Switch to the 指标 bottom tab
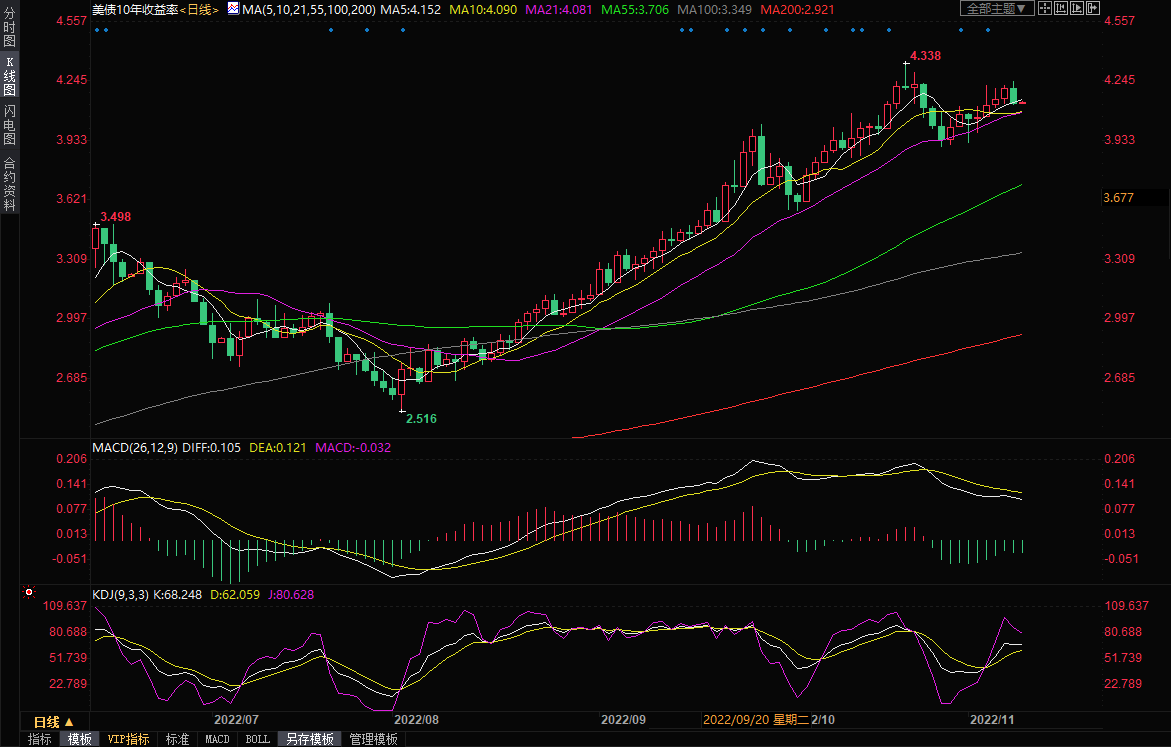 tap(40, 739)
